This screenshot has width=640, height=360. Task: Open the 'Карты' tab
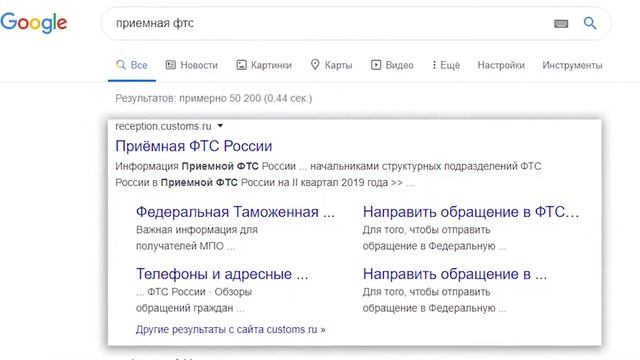[331, 65]
